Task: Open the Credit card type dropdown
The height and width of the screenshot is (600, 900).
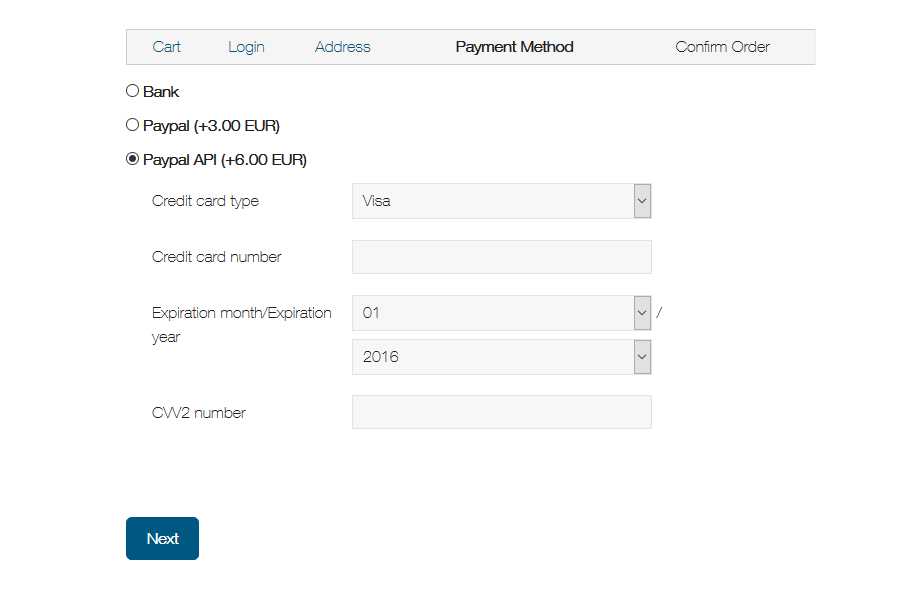Action: coord(501,201)
